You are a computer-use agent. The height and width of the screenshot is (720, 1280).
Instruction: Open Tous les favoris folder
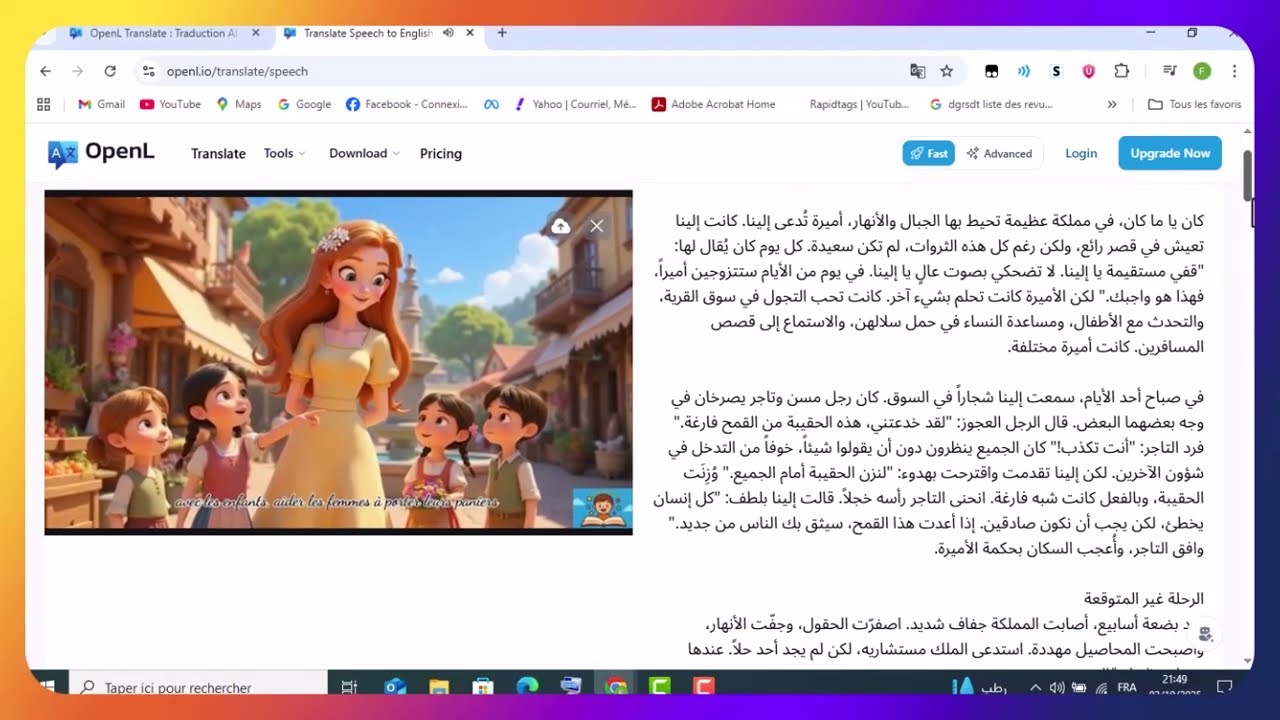[1195, 104]
